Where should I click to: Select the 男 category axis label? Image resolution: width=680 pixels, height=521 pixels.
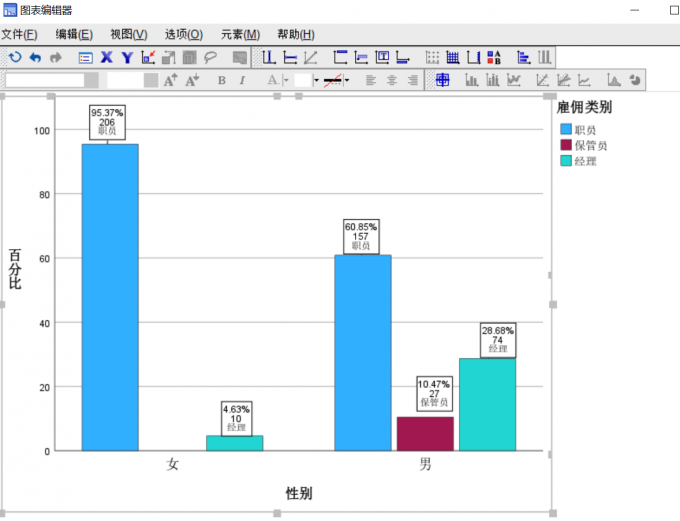coord(425,464)
